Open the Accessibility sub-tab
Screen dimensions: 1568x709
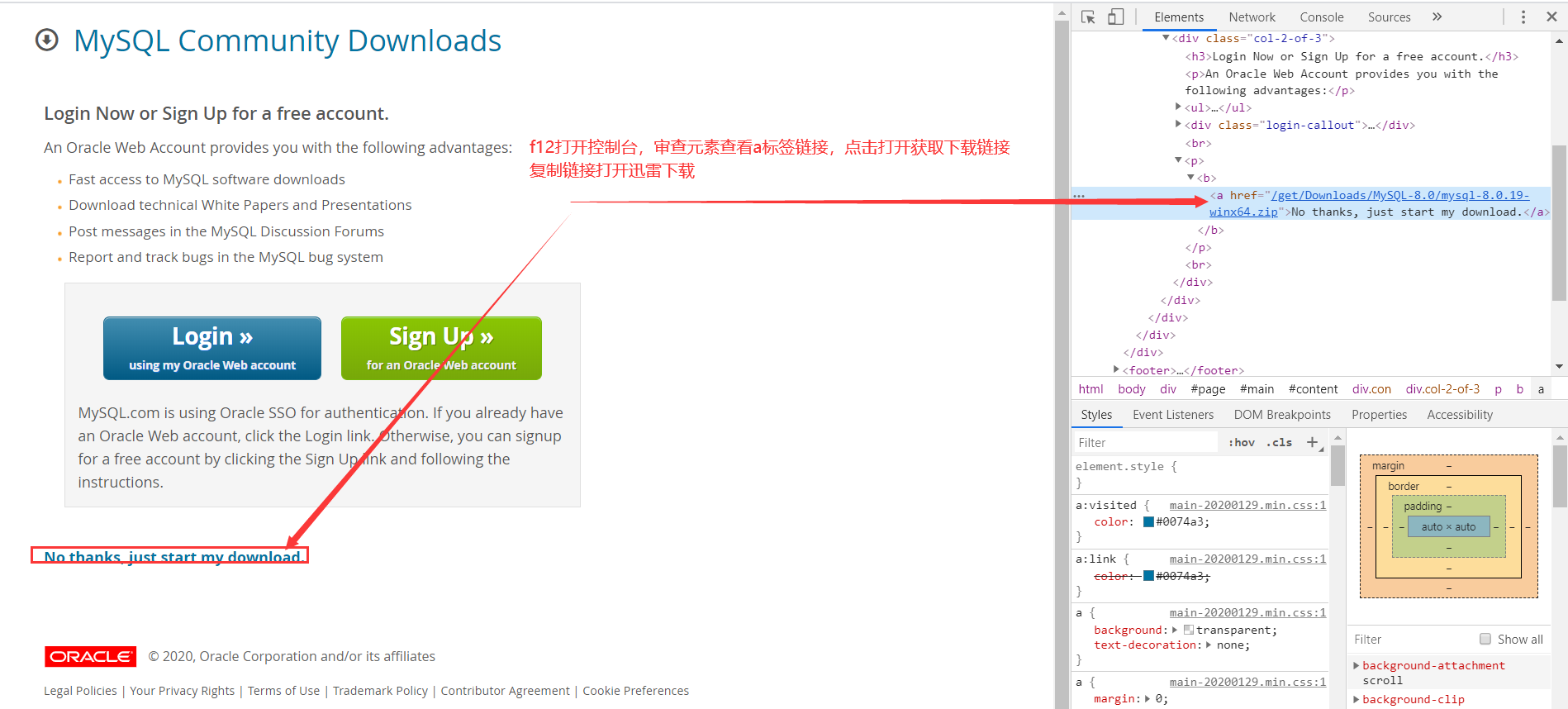pyautogui.click(x=1460, y=415)
